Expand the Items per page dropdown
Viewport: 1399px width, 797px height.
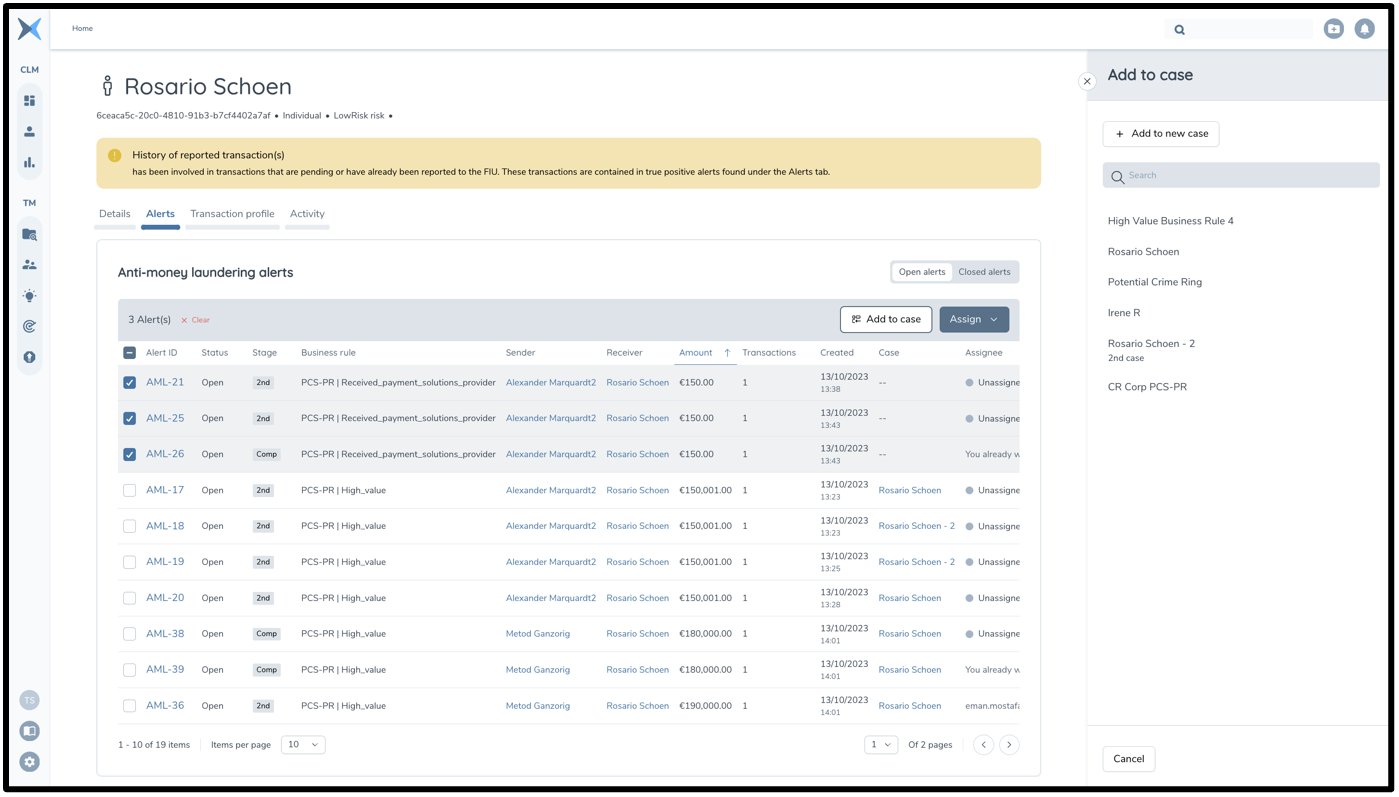[302, 744]
